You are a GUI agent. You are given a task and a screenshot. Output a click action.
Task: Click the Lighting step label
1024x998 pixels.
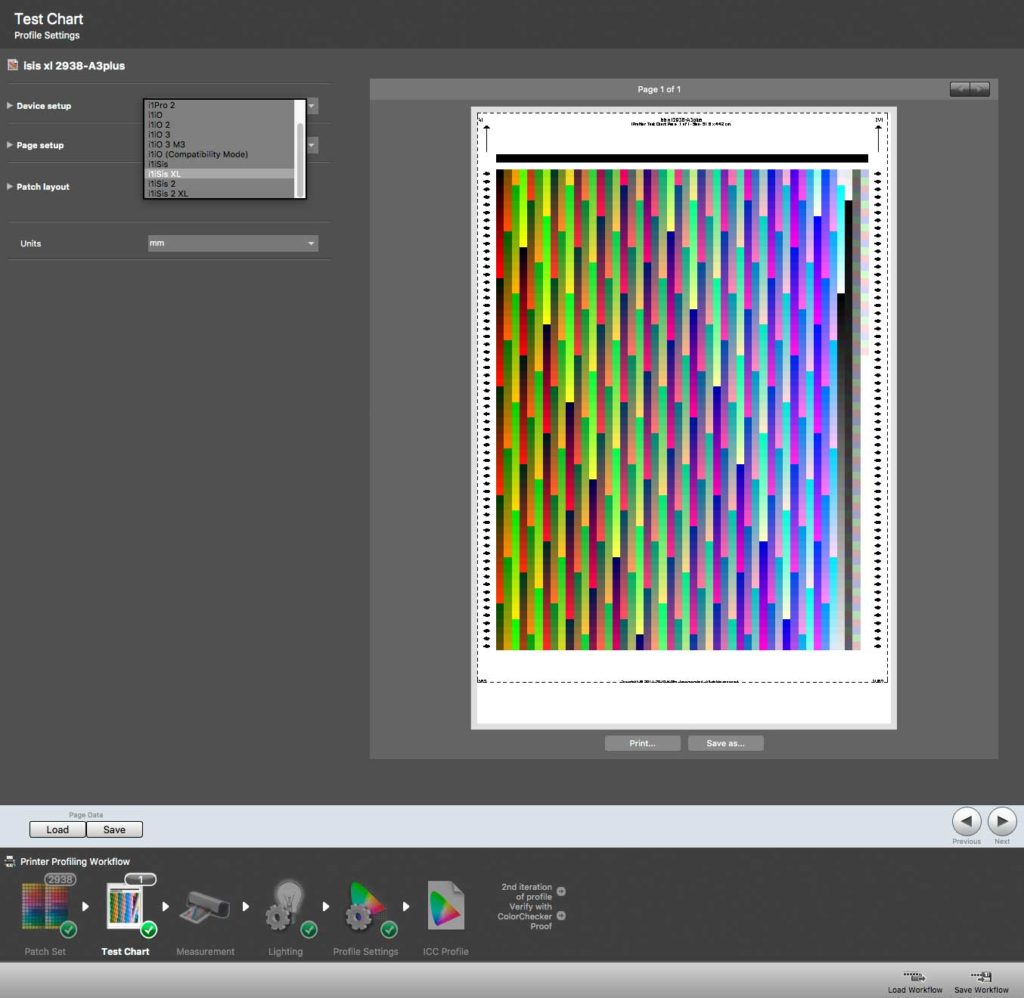pos(285,952)
